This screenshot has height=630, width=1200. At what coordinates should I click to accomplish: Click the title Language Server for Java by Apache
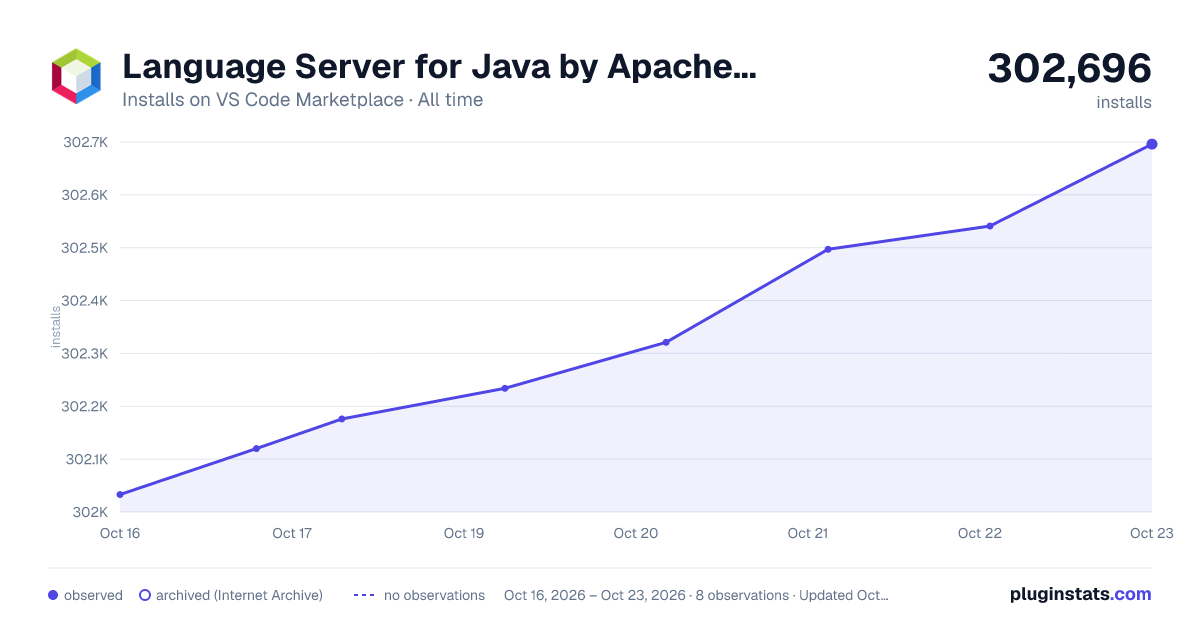point(439,68)
